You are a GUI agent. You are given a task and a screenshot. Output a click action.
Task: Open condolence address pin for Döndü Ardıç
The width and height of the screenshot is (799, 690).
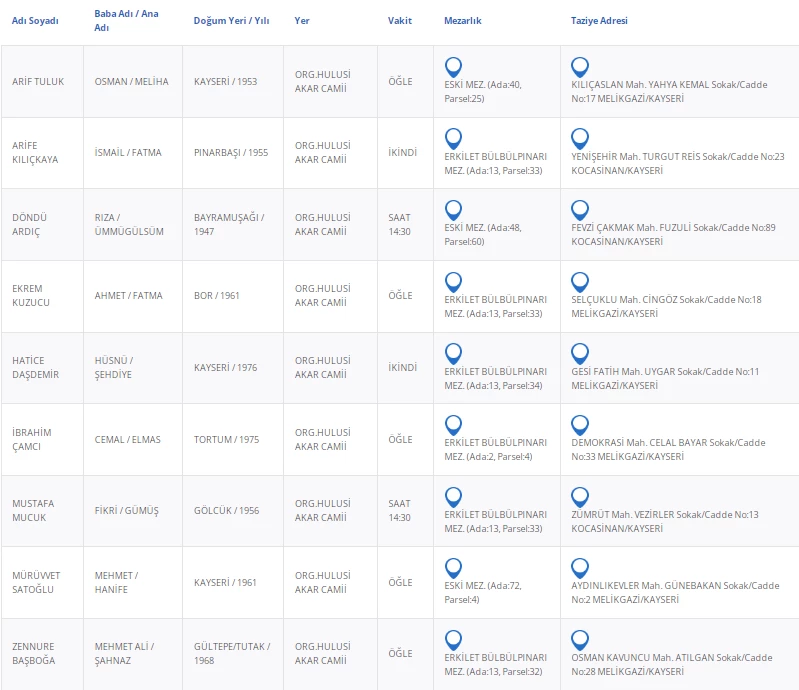579,210
